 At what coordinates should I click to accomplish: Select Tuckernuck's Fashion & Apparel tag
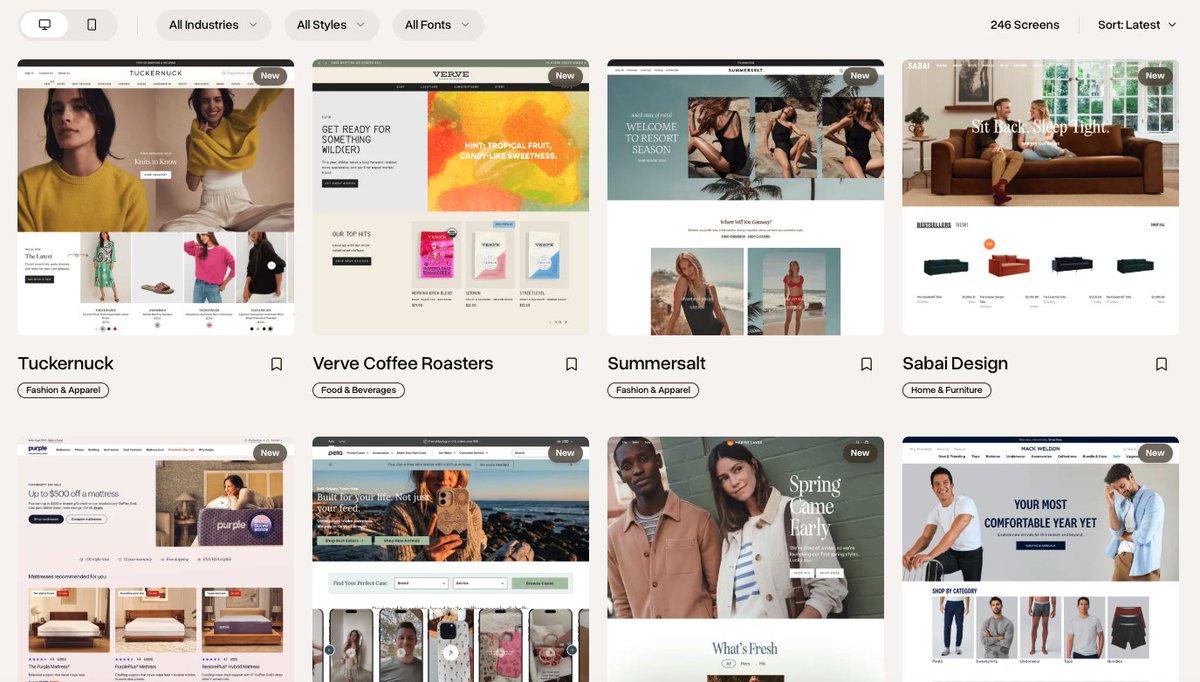(x=63, y=390)
